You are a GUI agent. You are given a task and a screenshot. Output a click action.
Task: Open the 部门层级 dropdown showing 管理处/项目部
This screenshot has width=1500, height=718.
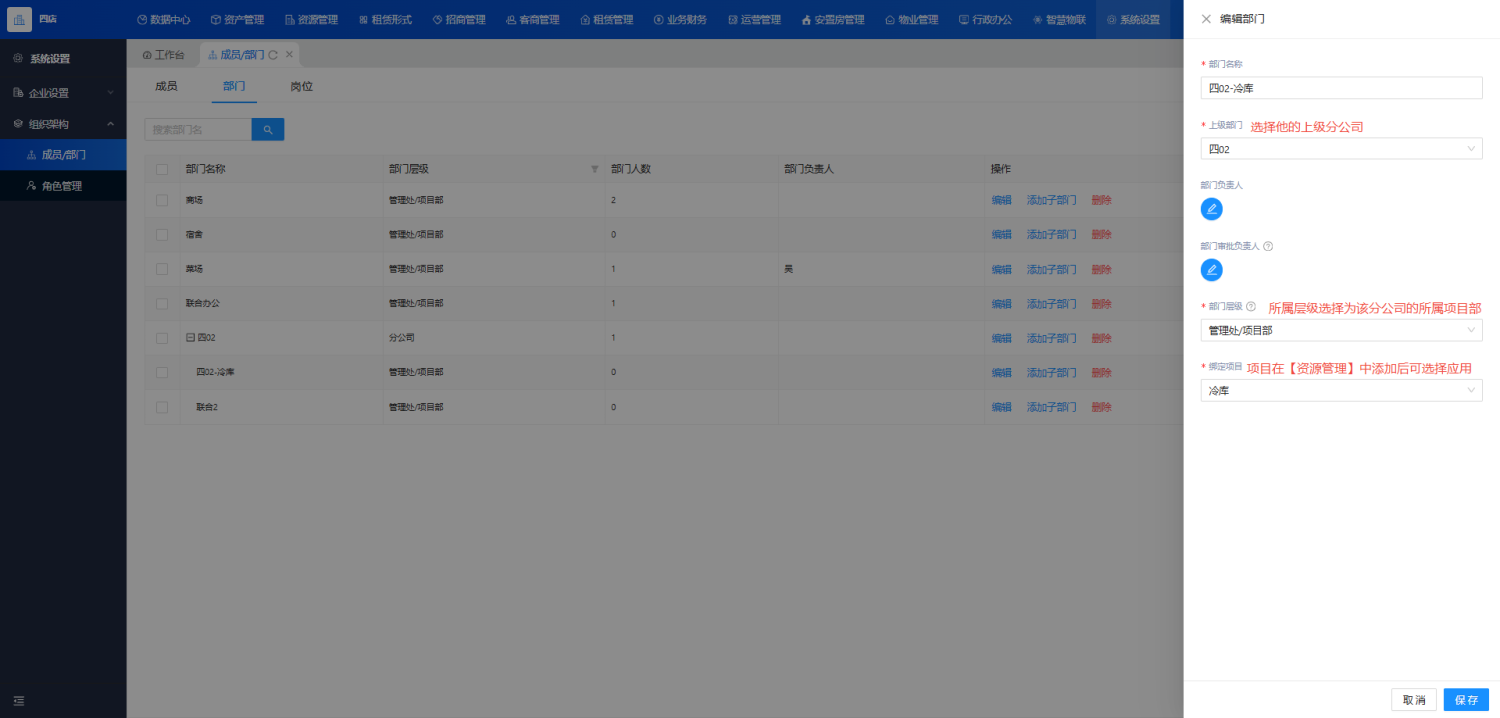click(x=1341, y=330)
